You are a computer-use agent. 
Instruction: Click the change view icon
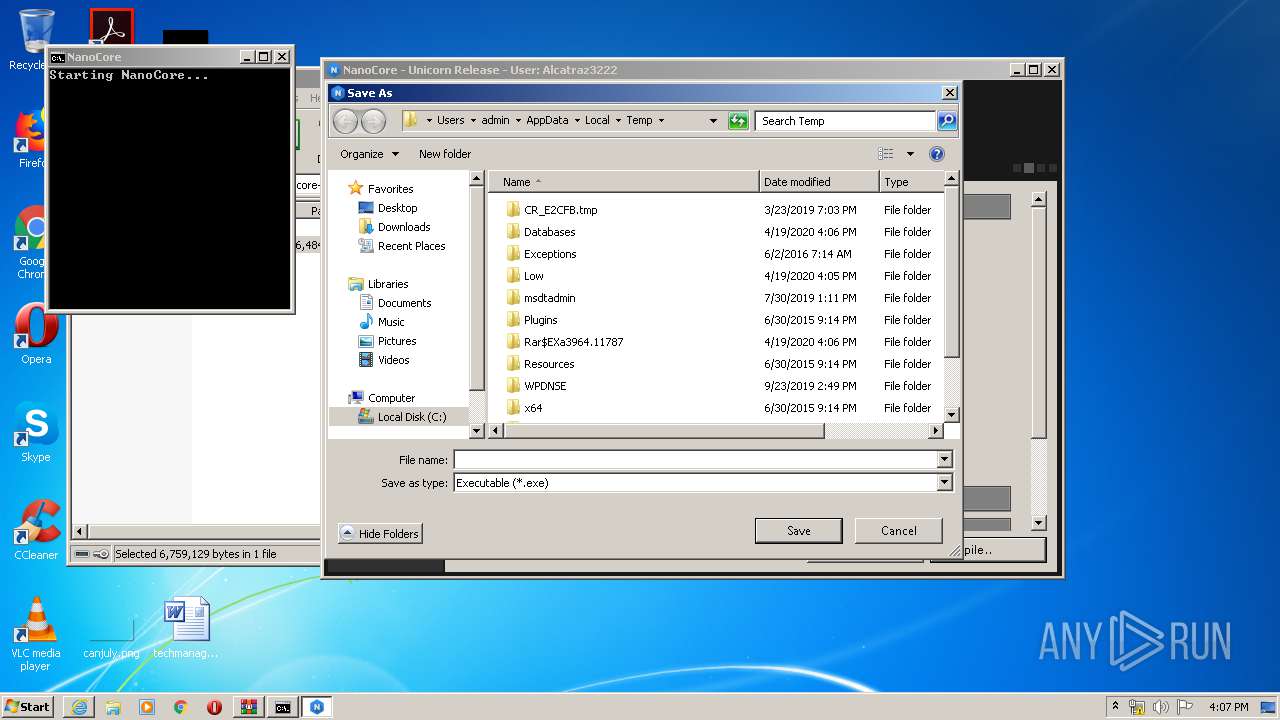coord(886,154)
